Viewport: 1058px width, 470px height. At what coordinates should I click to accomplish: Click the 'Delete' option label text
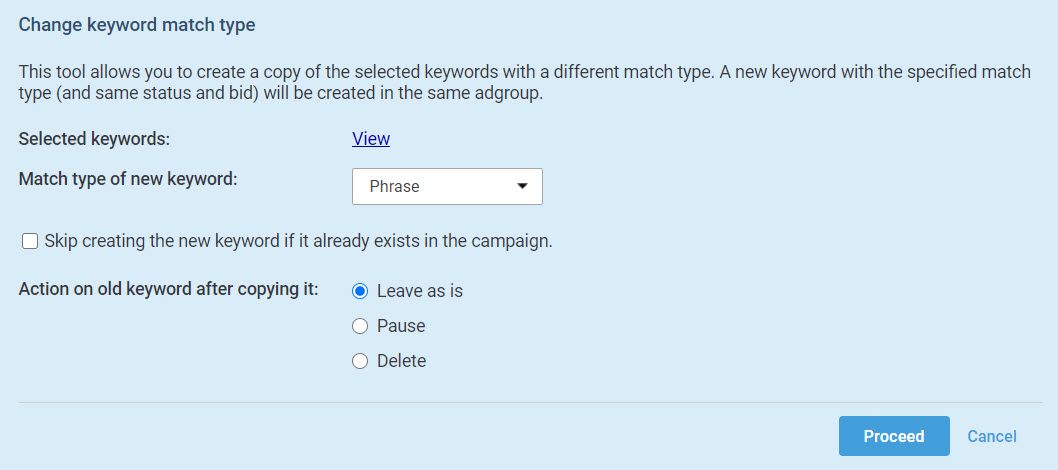401,361
